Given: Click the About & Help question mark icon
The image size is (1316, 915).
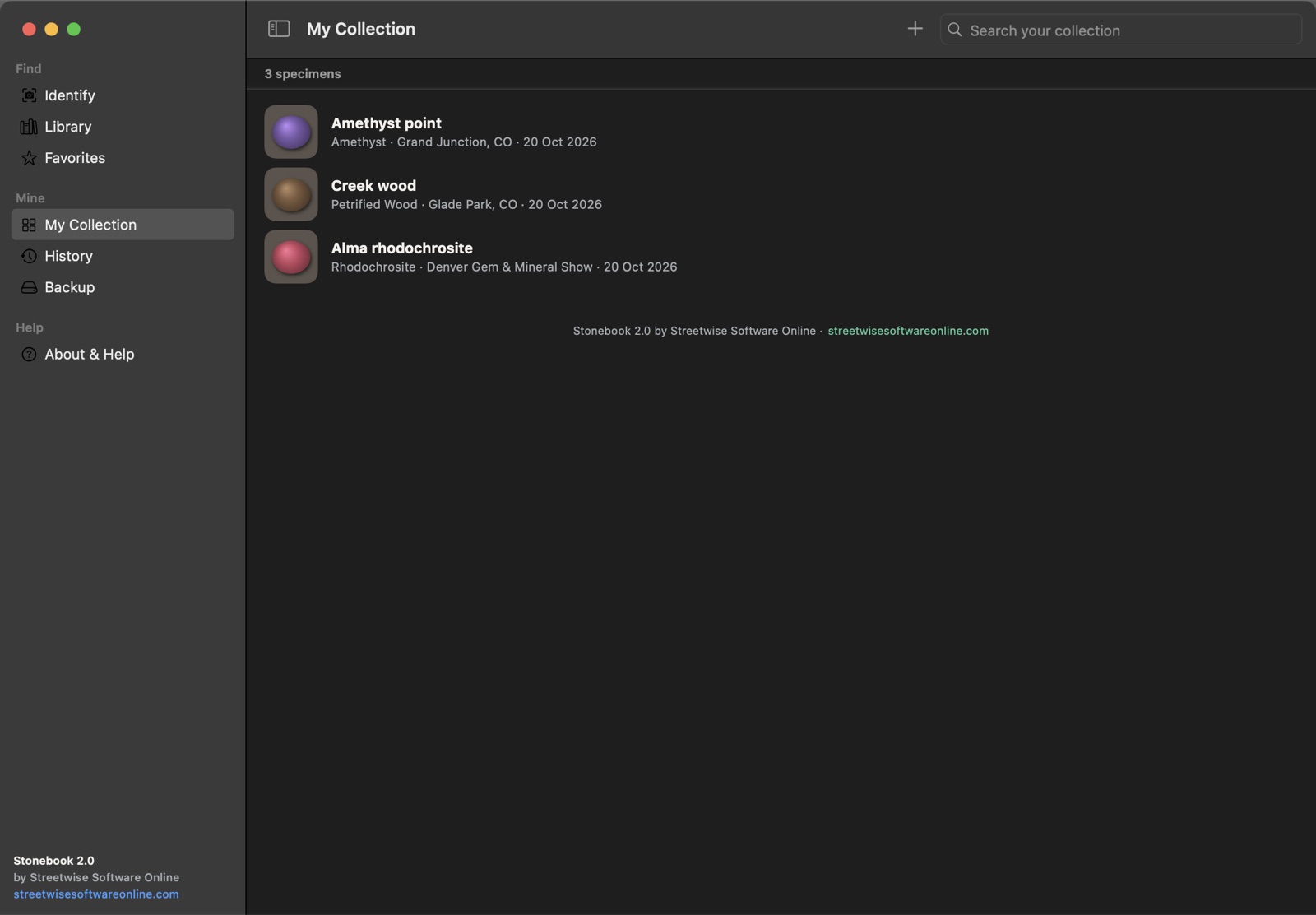Looking at the screenshot, I should [29, 355].
